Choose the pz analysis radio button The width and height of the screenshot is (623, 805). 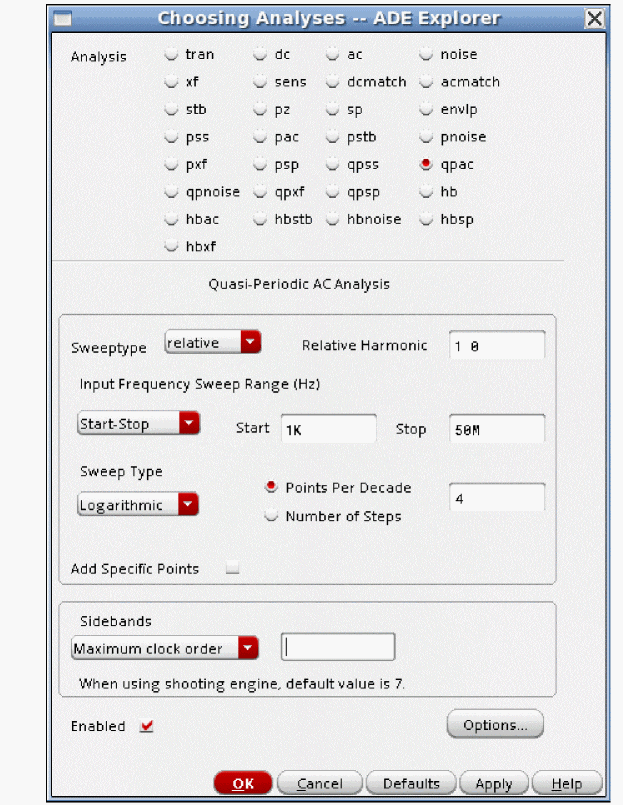260,109
